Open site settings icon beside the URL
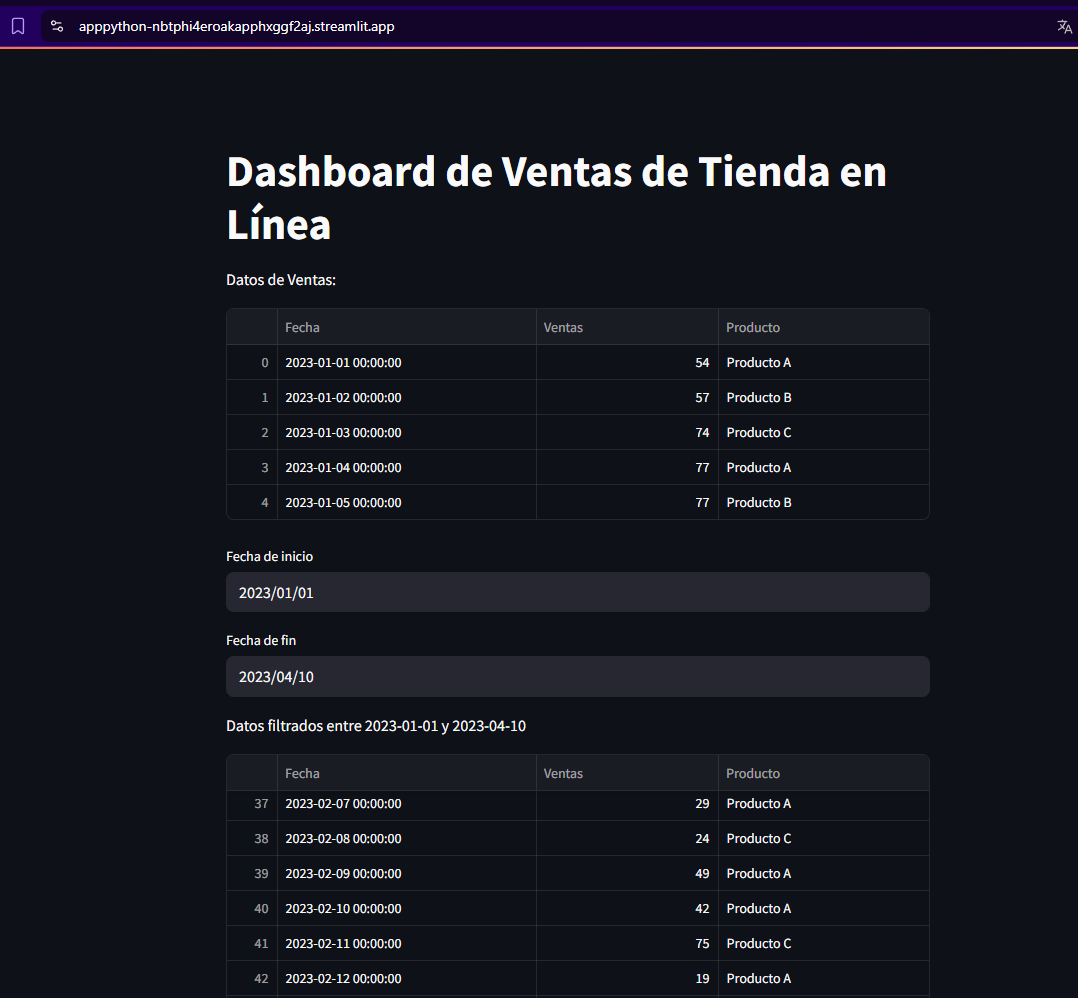 (57, 26)
